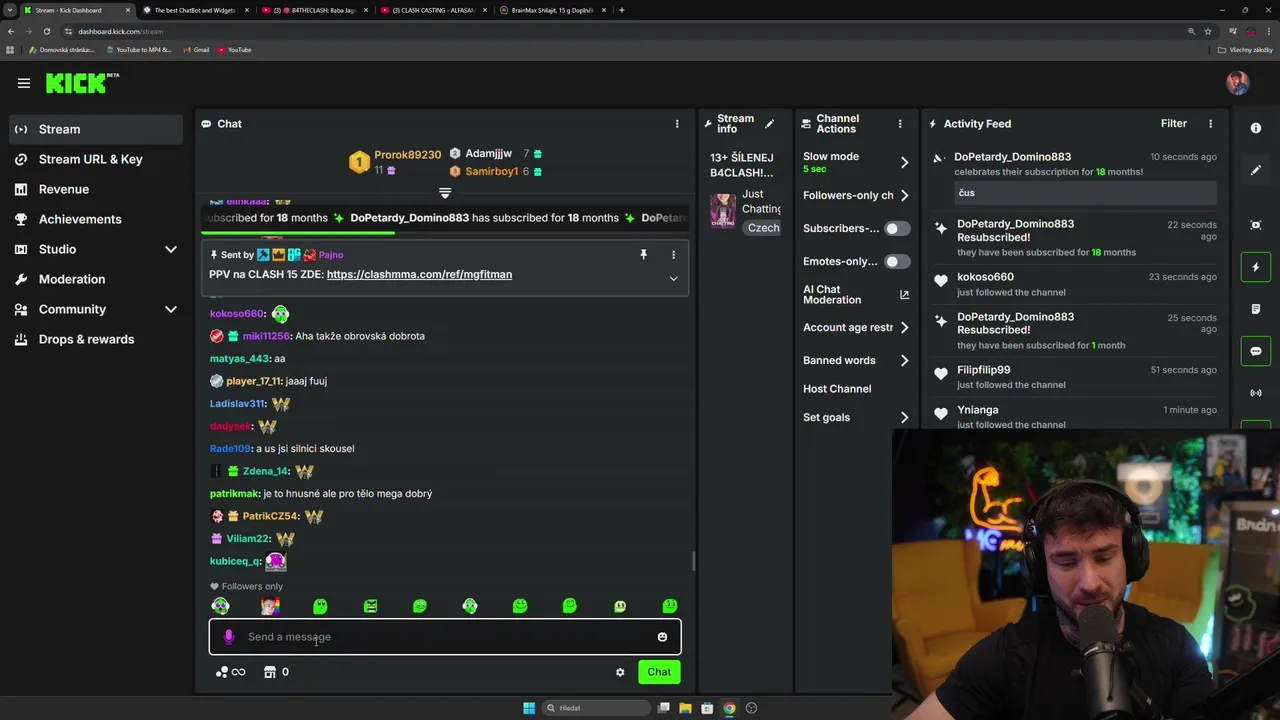
Task: Click the channel points infinity icon
Action: [231, 672]
